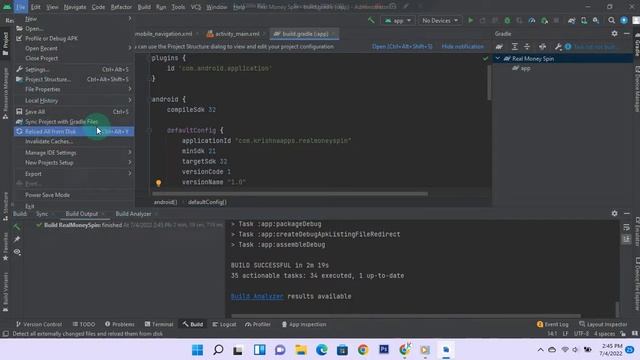Collapse the Real Money Spin Gradle node
640x360 pixels.
498,58
